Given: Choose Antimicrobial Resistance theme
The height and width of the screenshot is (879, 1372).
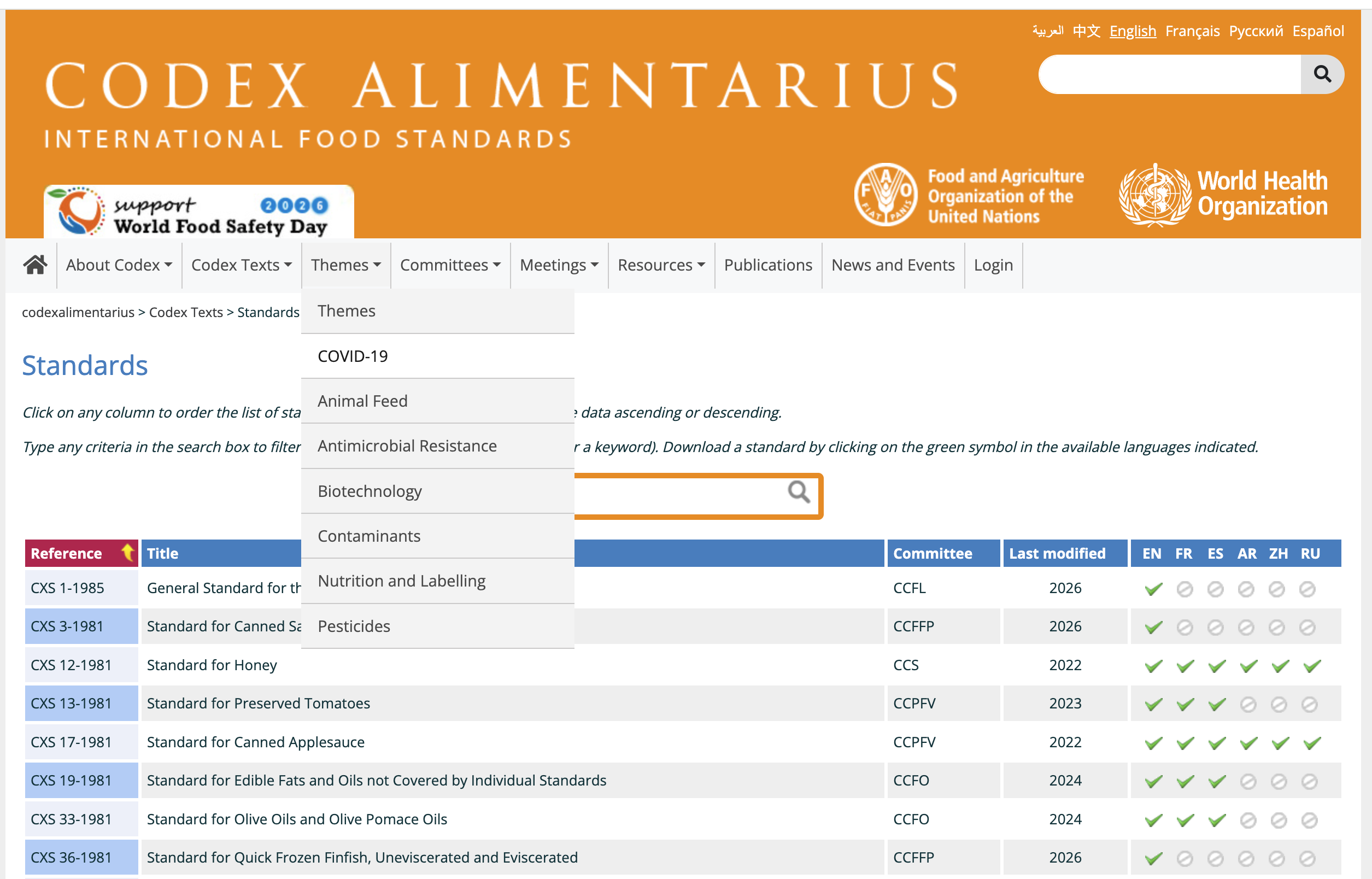Looking at the screenshot, I should [x=438, y=446].
